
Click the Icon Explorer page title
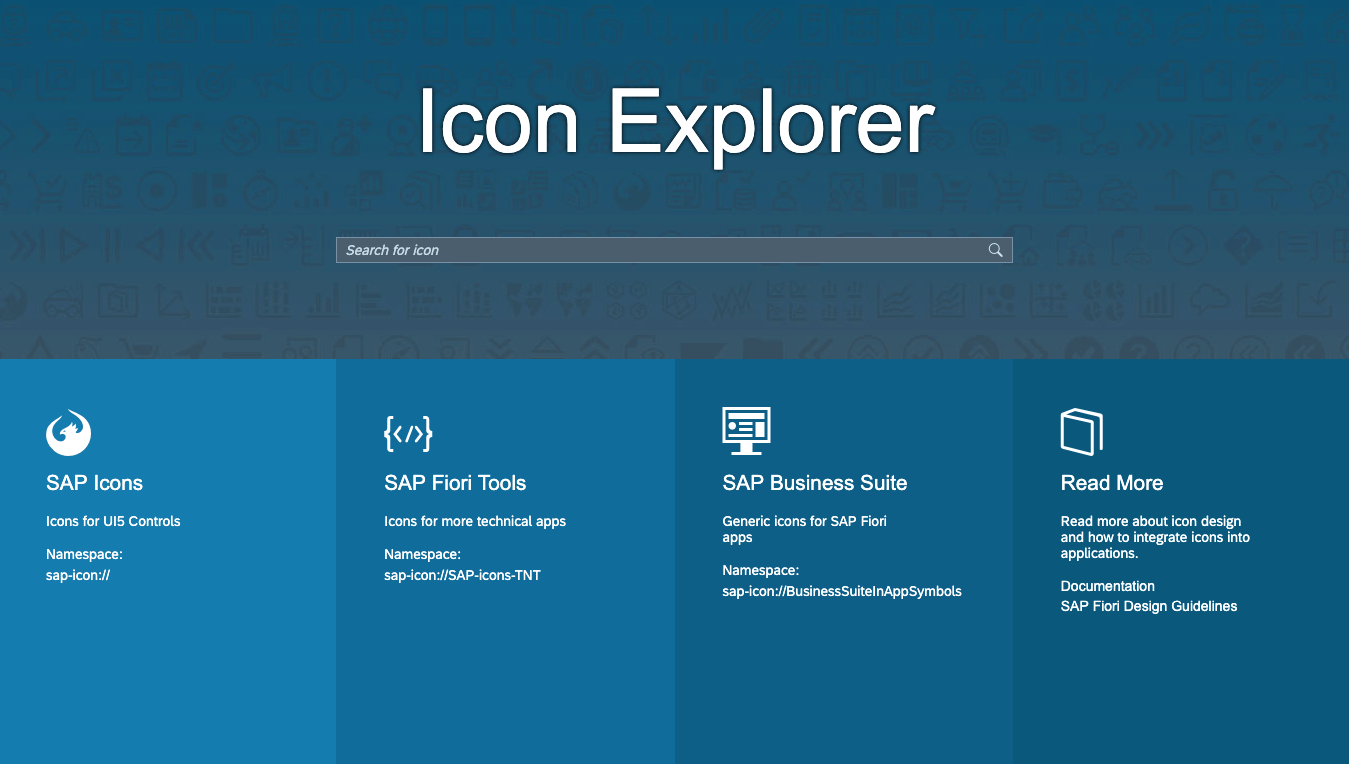click(x=676, y=122)
